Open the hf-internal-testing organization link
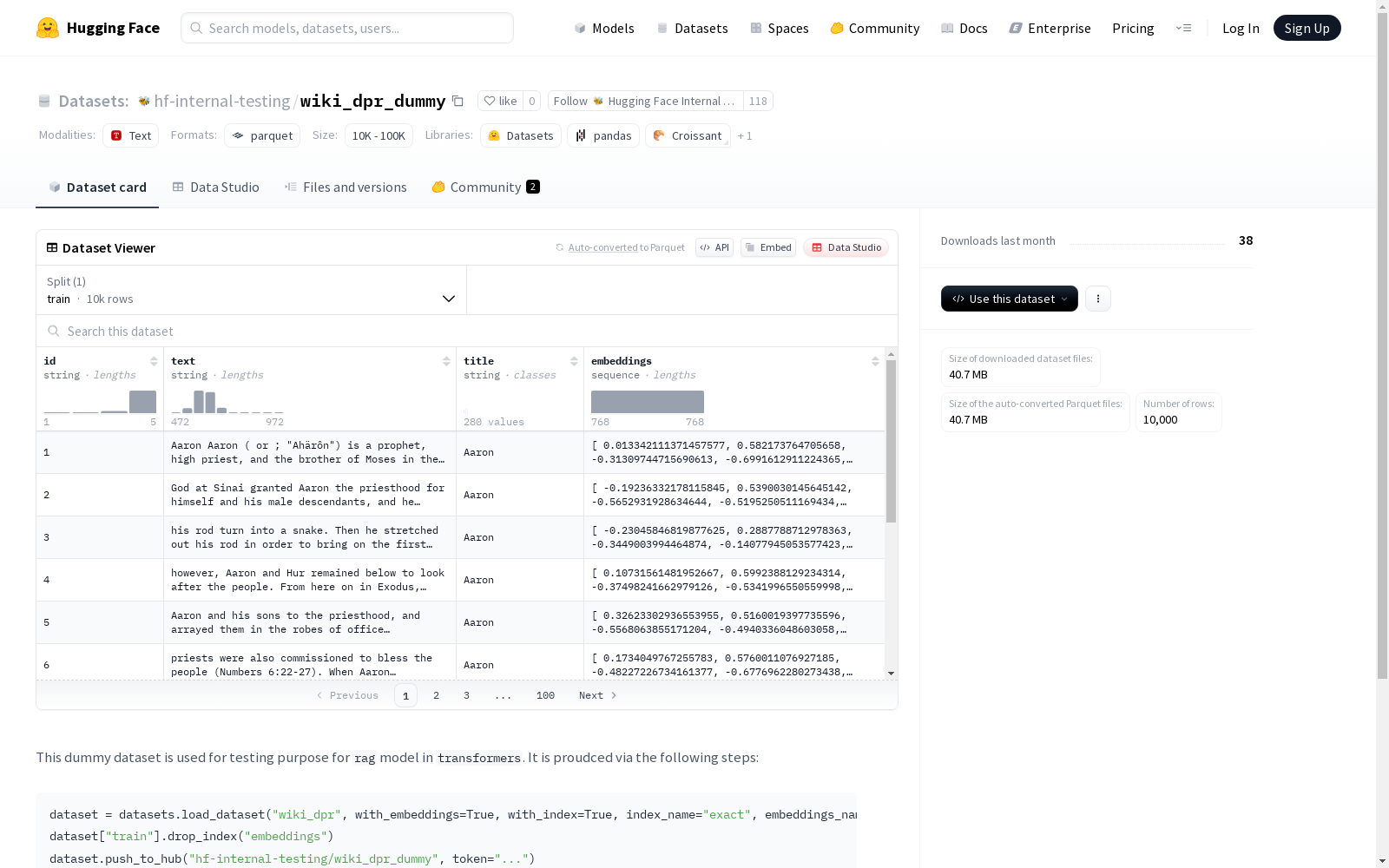This screenshot has height=868, width=1389. [222, 101]
